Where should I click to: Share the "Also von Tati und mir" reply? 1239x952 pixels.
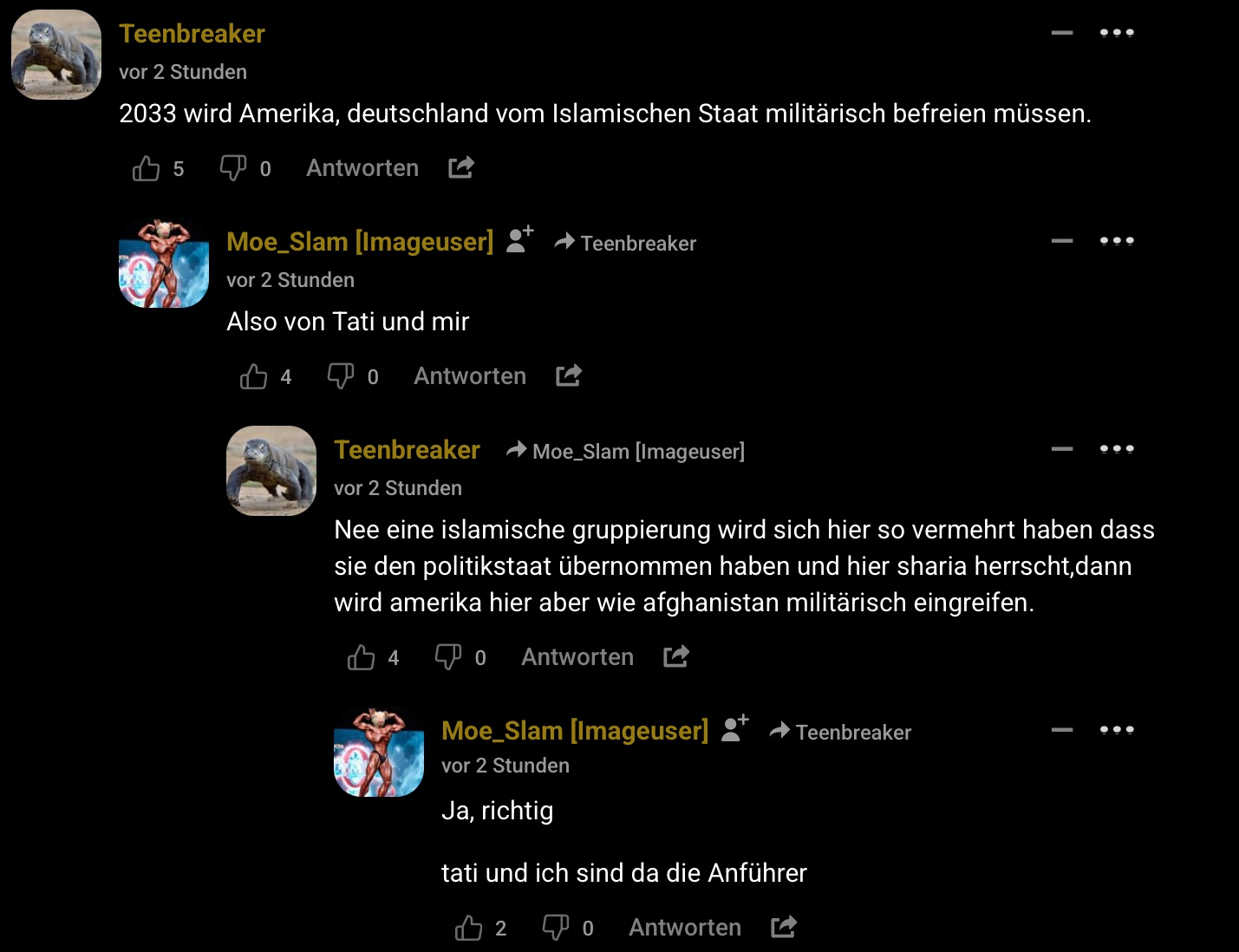pos(569,375)
